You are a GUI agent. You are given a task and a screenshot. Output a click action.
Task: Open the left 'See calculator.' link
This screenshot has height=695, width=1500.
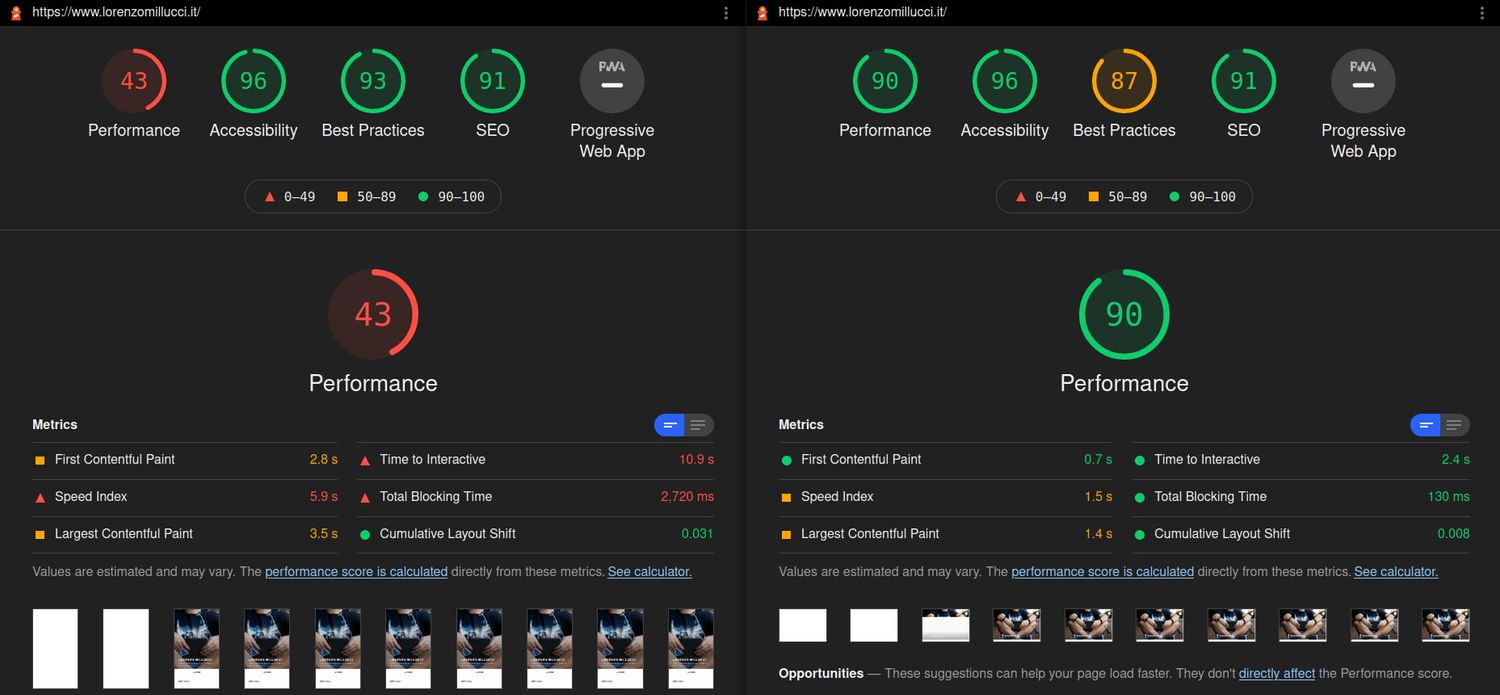[x=650, y=572]
